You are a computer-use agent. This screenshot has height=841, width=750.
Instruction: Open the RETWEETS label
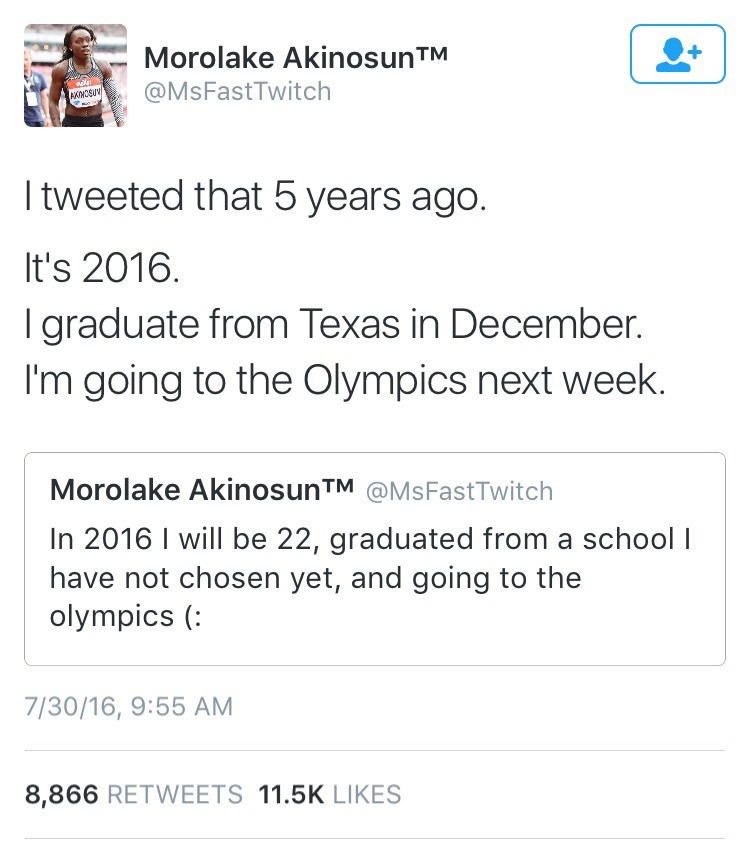[x=174, y=795]
